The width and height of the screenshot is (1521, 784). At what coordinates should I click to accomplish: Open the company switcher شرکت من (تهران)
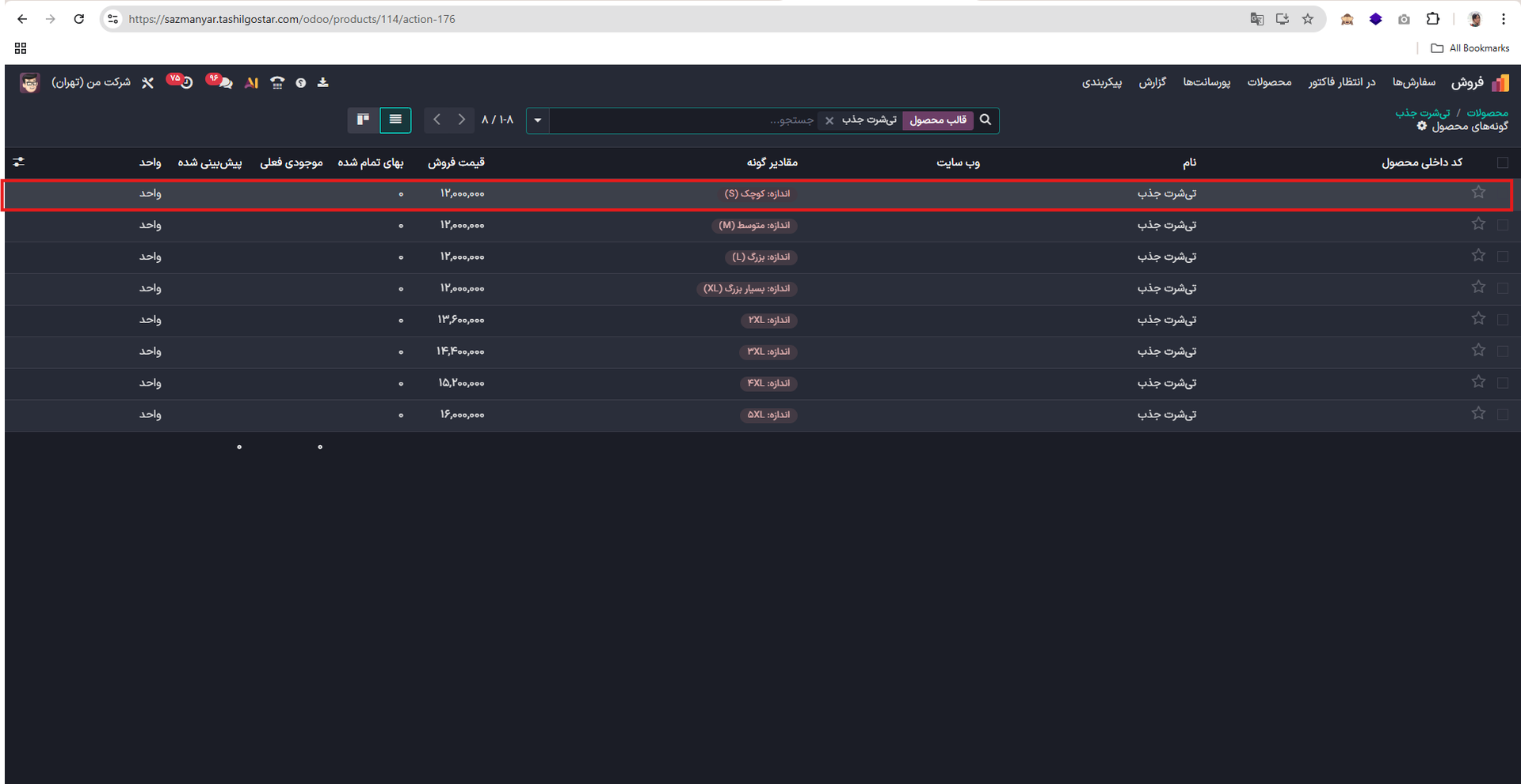pyautogui.click(x=91, y=82)
